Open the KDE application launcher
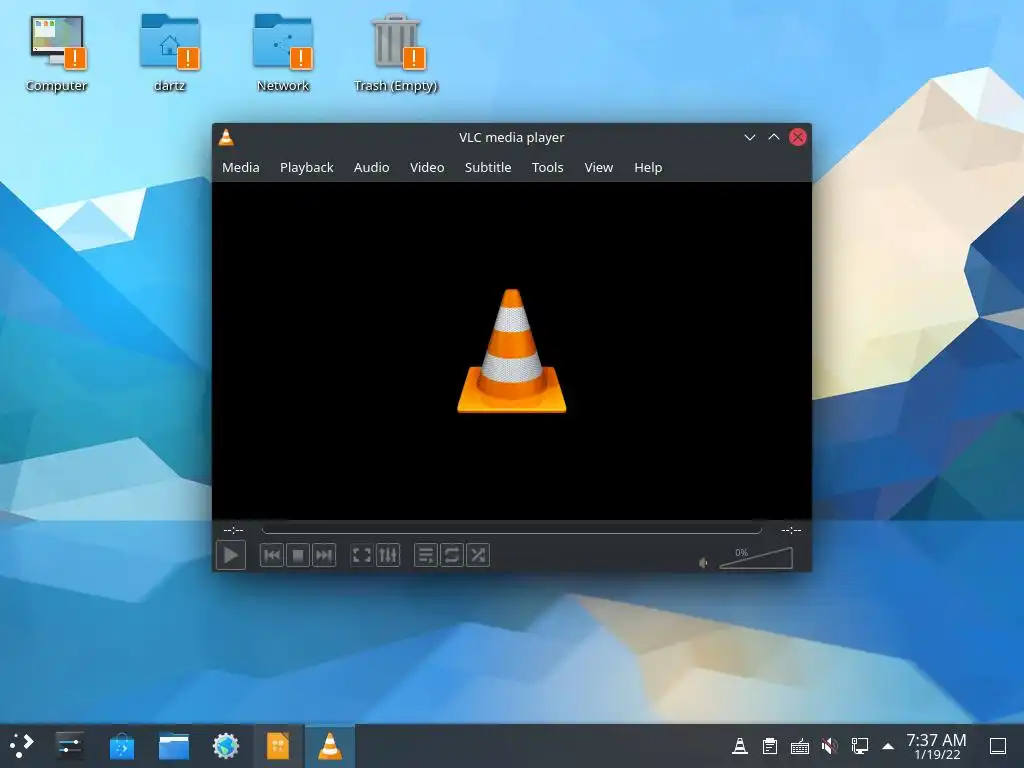1024x768 pixels. [22, 745]
